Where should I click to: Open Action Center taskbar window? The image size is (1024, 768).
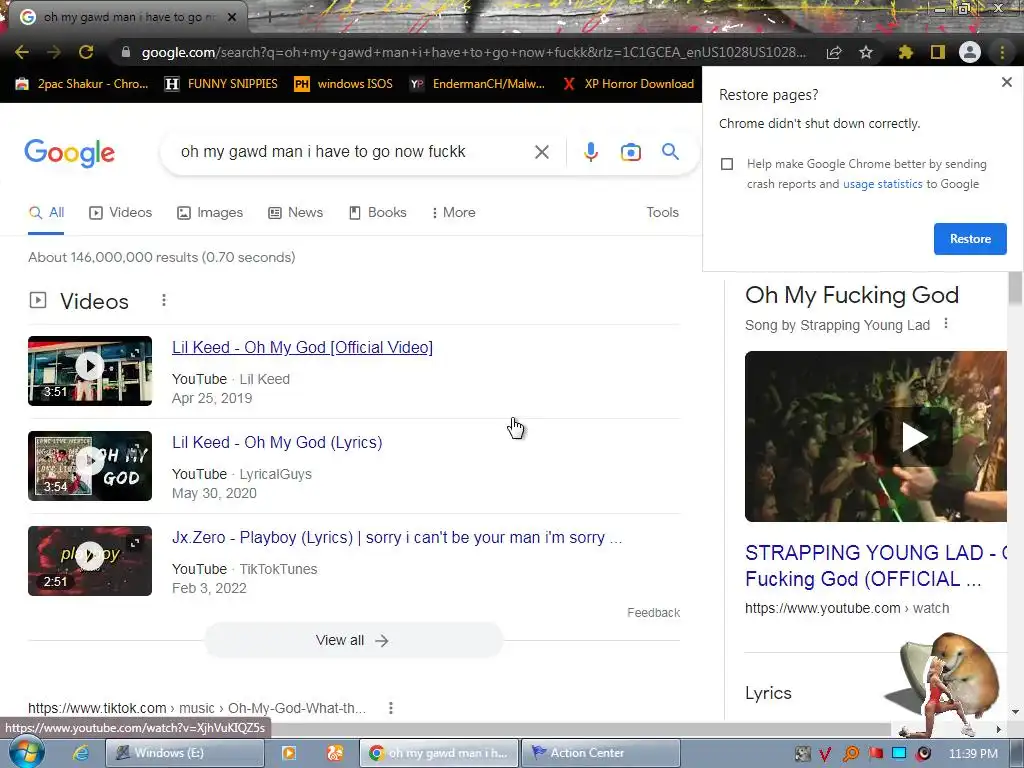point(601,753)
